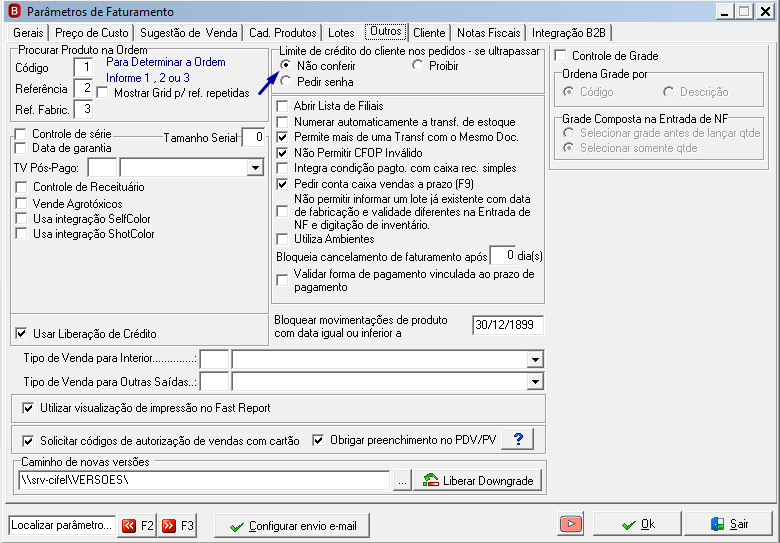Confirm with the Ok button
The image size is (780, 543).
[638, 524]
